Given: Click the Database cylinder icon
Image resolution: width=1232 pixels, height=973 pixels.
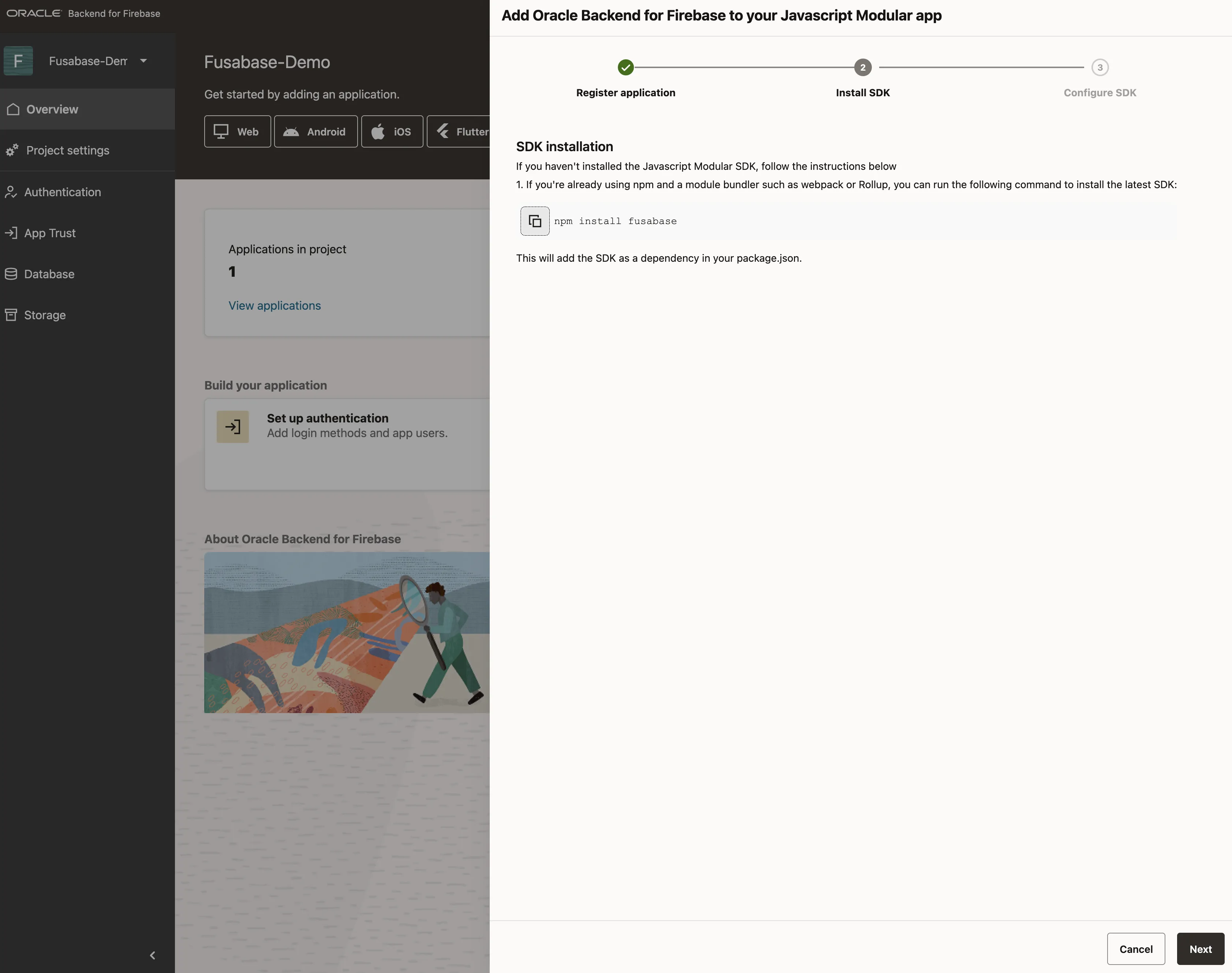Looking at the screenshot, I should (x=11, y=274).
